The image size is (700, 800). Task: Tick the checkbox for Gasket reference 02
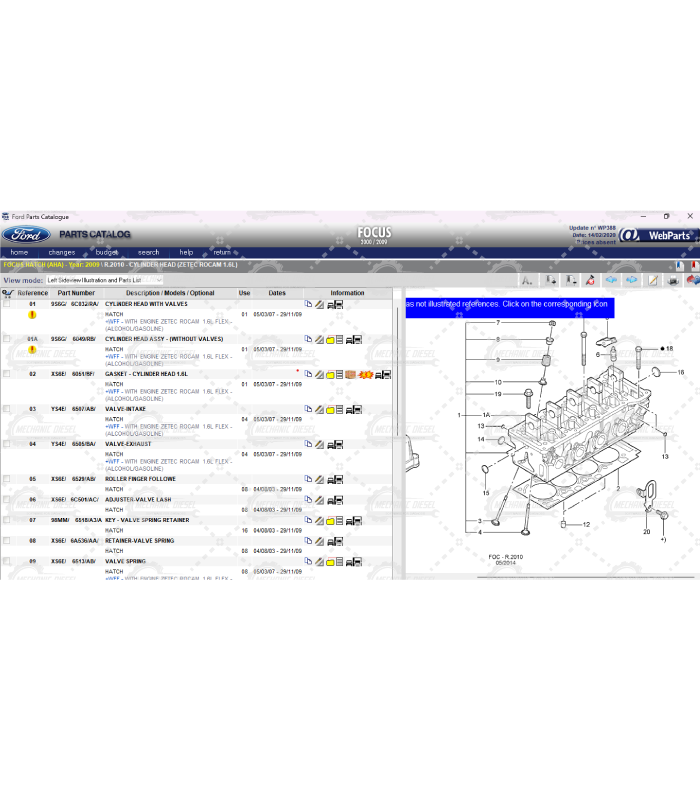tap(7, 374)
